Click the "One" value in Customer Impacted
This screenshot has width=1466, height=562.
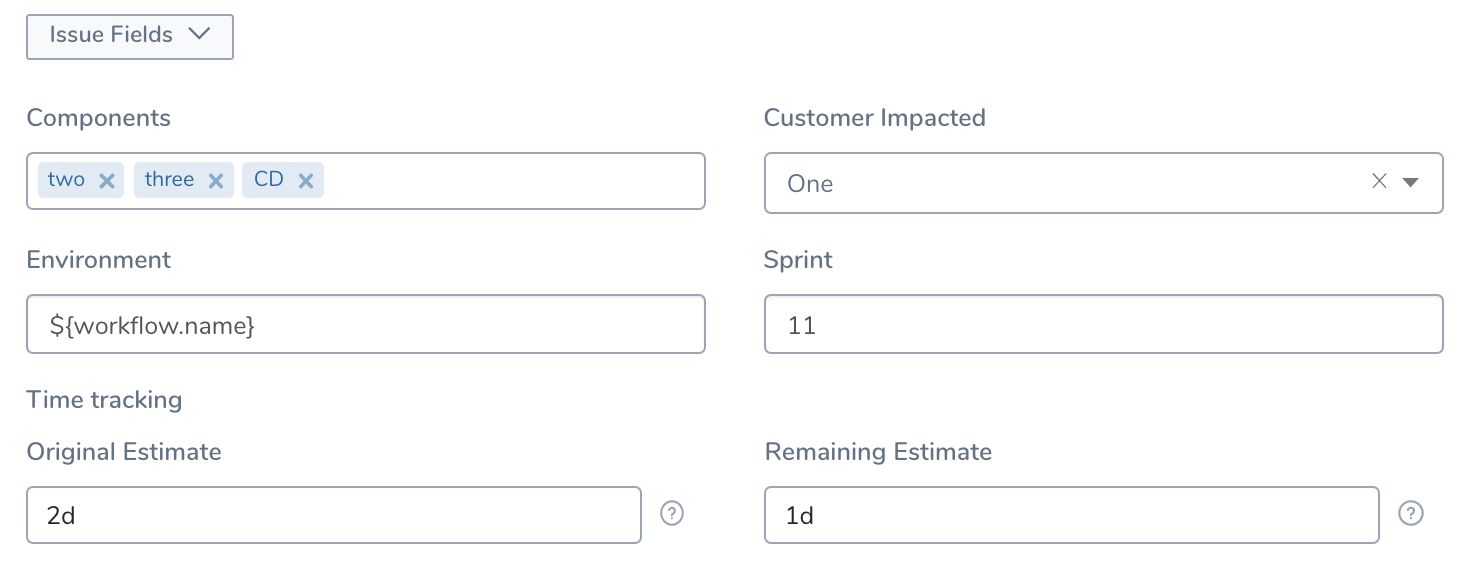(x=810, y=184)
